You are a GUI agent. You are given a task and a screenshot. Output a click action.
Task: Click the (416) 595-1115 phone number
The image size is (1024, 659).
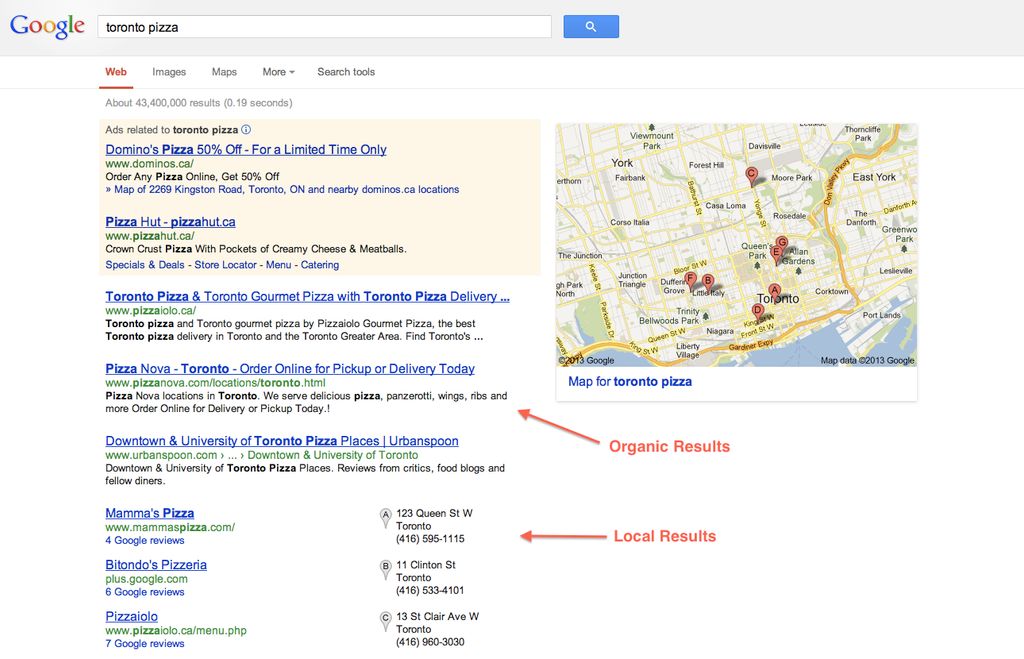click(x=430, y=539)
